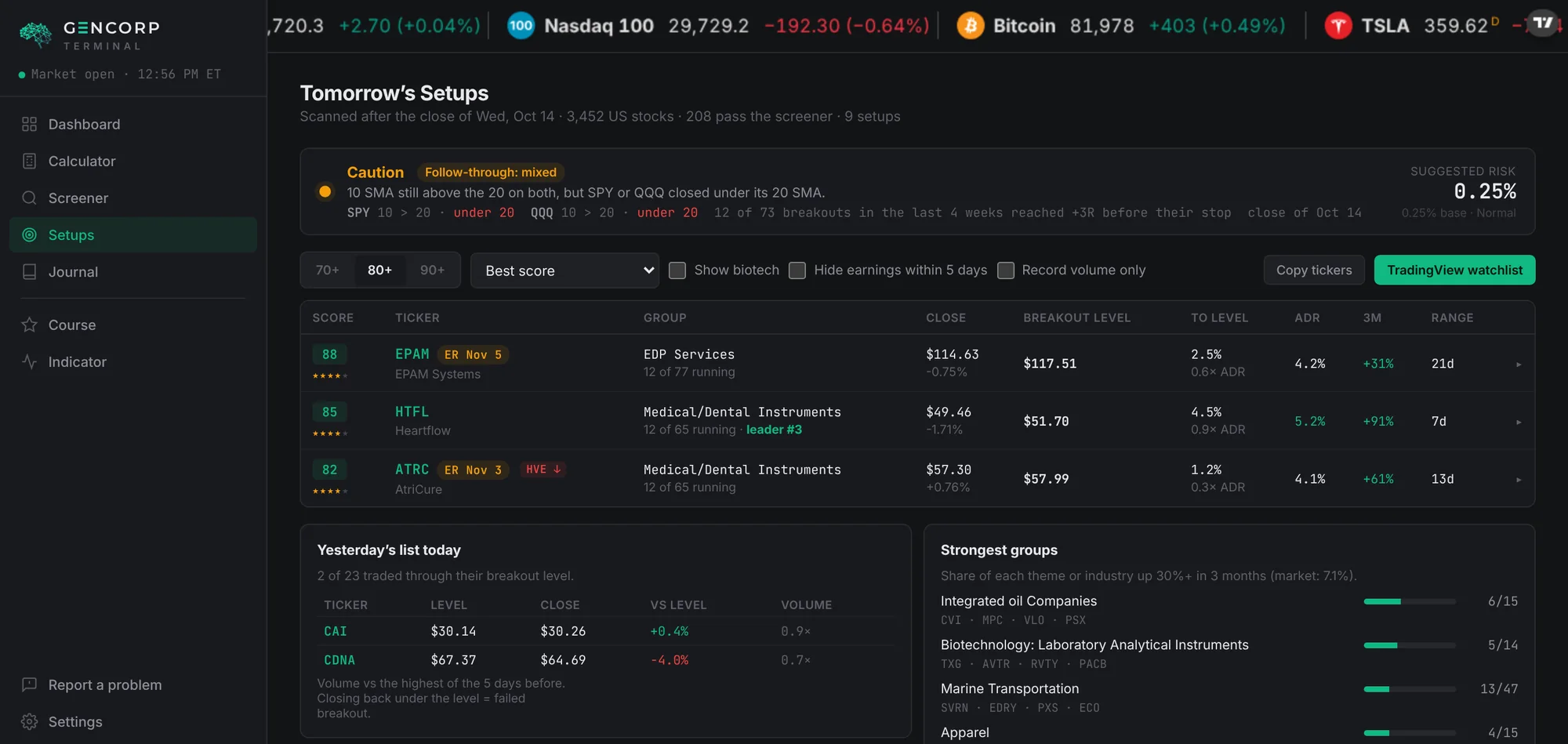Enable the Show biotech checkbox

[x=677, y=270]
